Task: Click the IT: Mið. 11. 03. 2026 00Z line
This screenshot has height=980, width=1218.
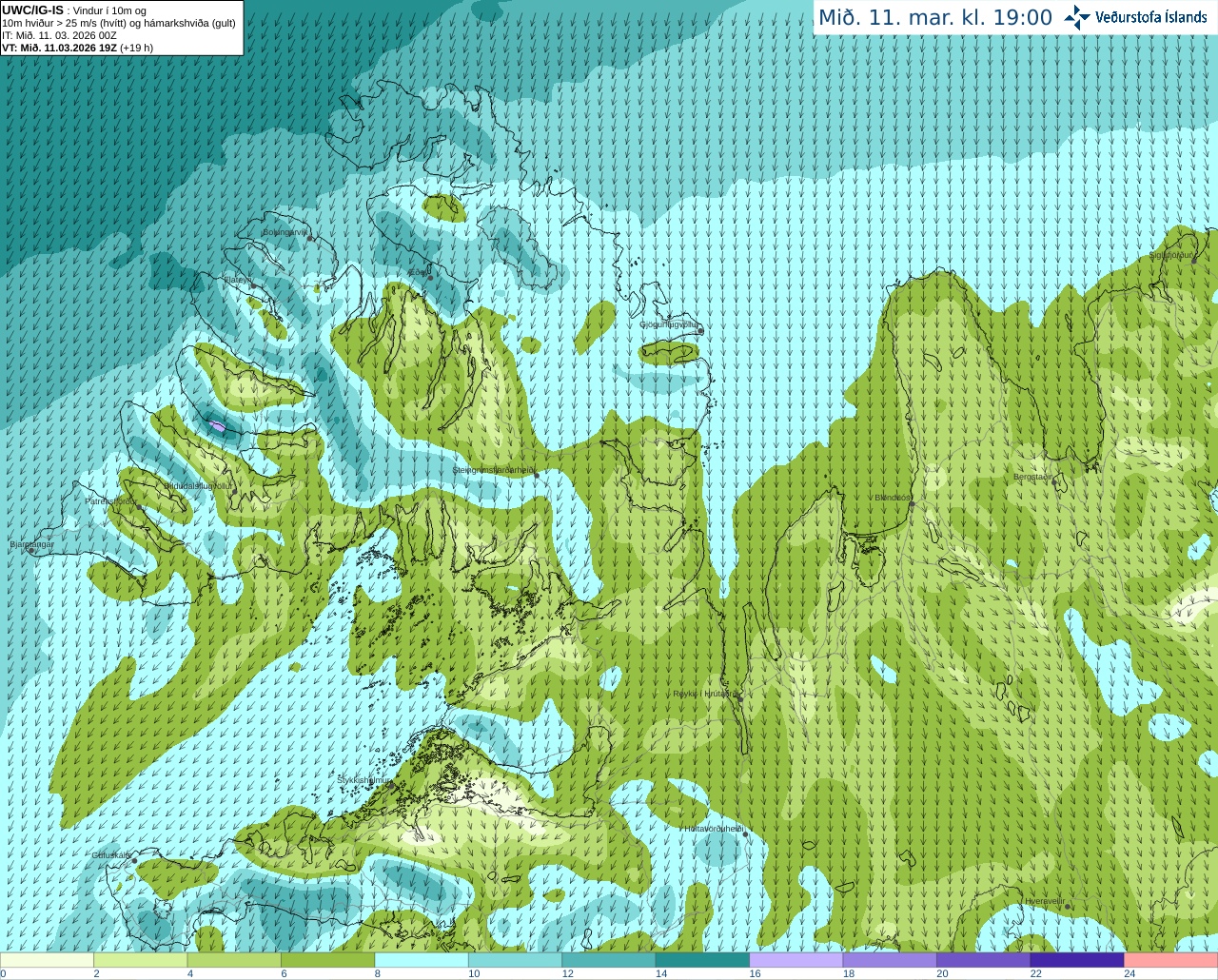Action: click(x=59, y=35)
